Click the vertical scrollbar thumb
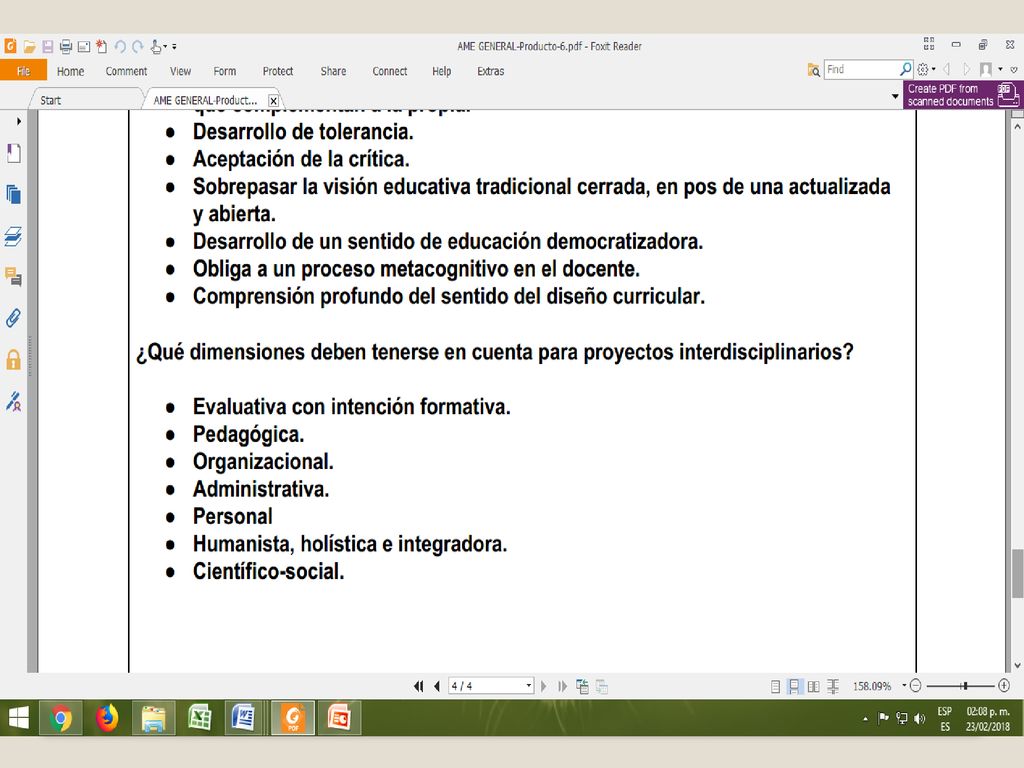 [1017, 573]
